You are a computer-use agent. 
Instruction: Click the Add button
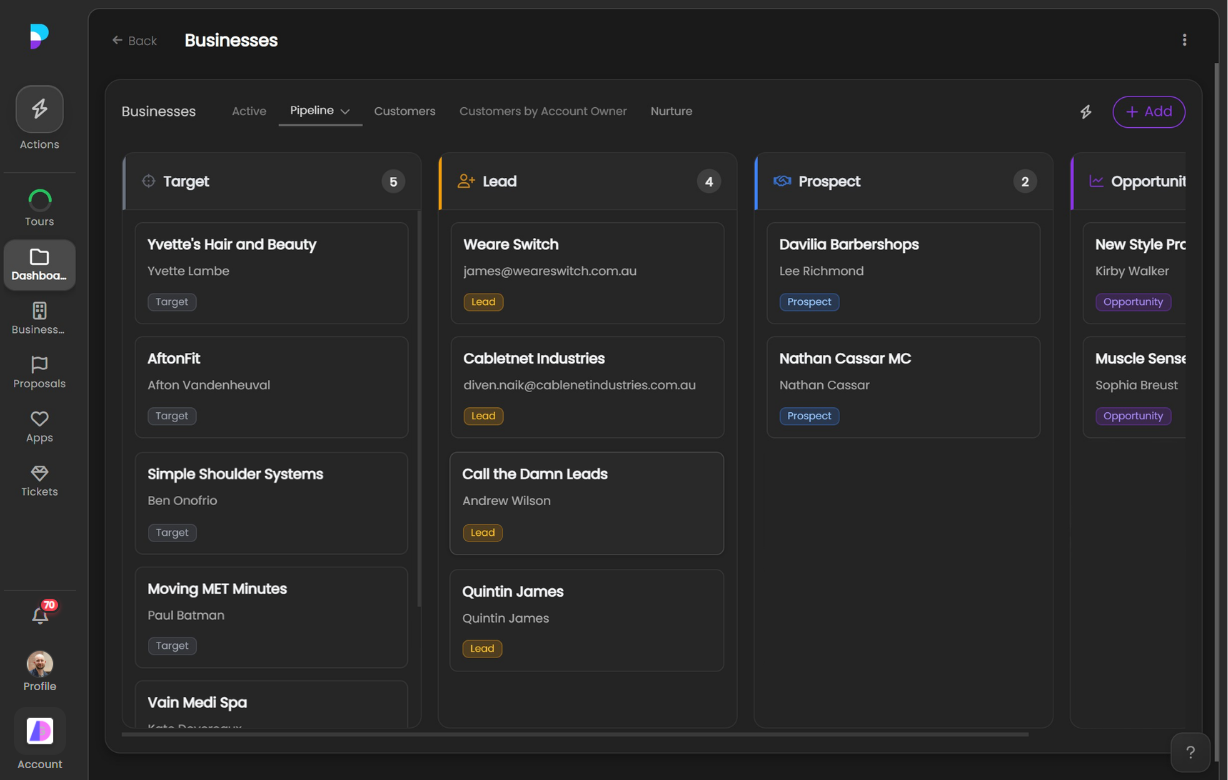tap(1148, 112)
